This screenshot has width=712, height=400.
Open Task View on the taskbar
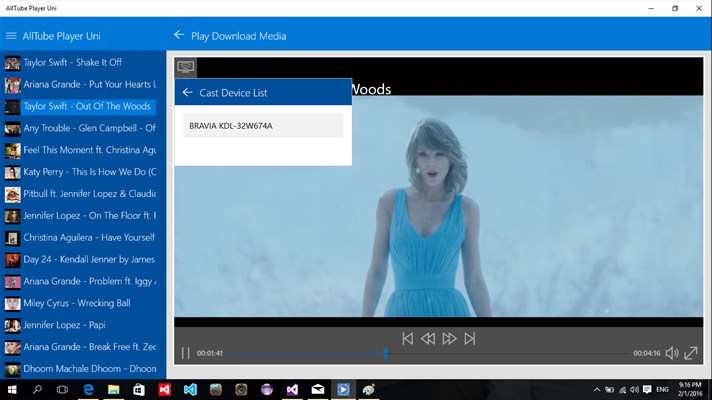tap(62, 390)
